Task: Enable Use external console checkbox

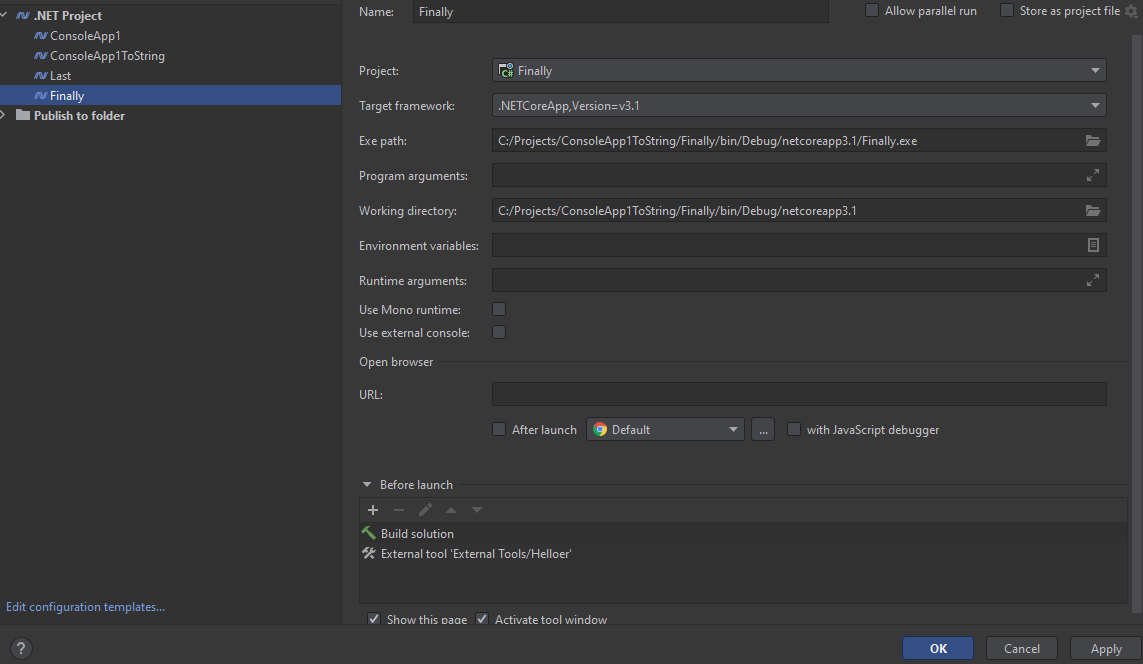Action: click(x=499, y=332)
